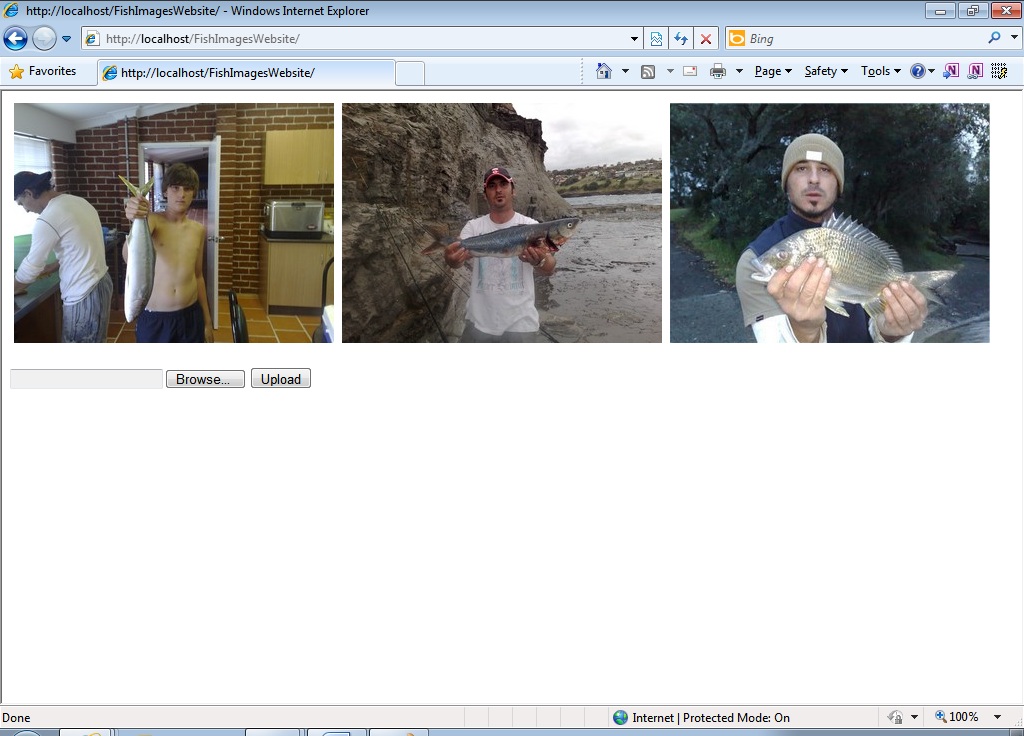Expand the zoom level dropdown arrow

click(x=997, y=717)
